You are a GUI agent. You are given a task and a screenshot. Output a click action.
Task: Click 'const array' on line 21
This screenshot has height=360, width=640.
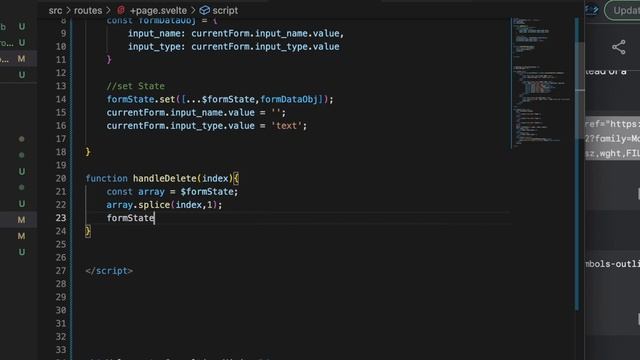[135, 191]
